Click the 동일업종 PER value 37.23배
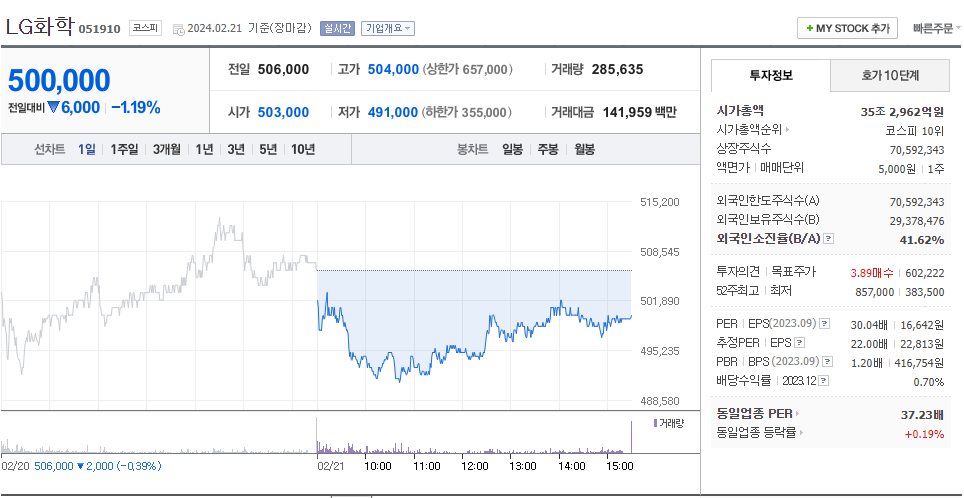964x498 pixels. coord(923,416)
